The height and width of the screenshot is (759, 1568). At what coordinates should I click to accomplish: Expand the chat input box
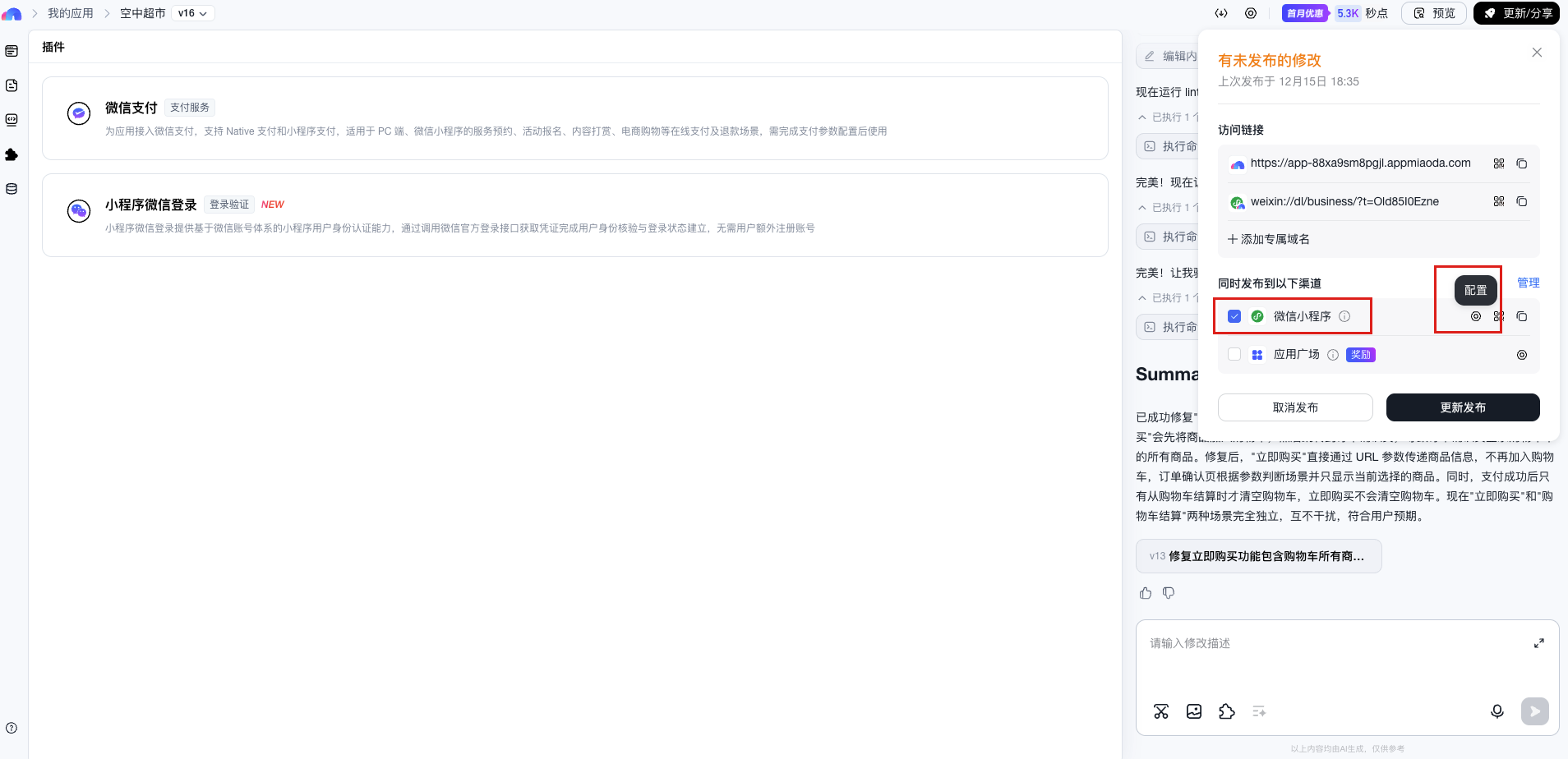[1538, 643]
